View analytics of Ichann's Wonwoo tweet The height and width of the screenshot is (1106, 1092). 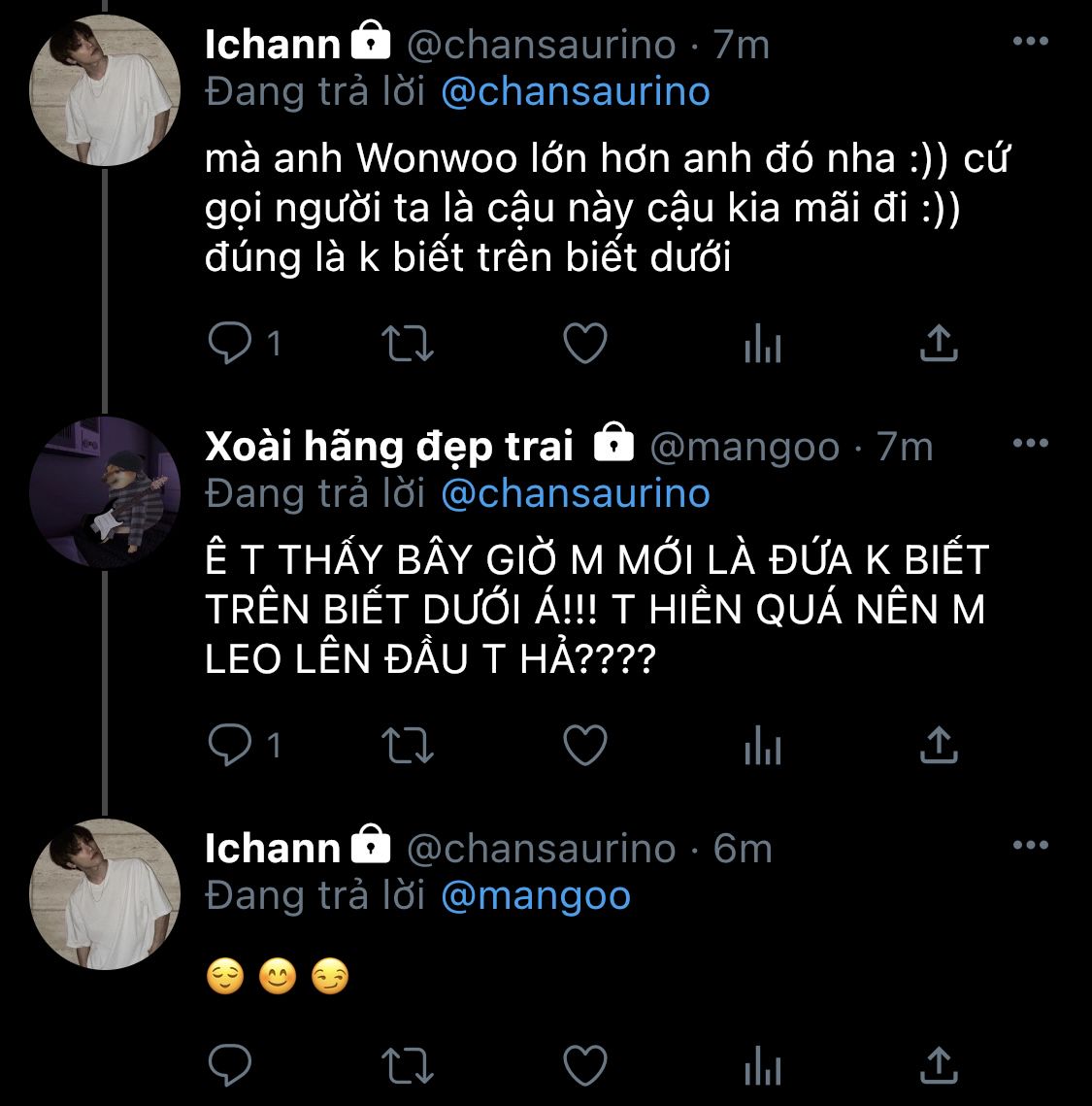pos(762,344)
